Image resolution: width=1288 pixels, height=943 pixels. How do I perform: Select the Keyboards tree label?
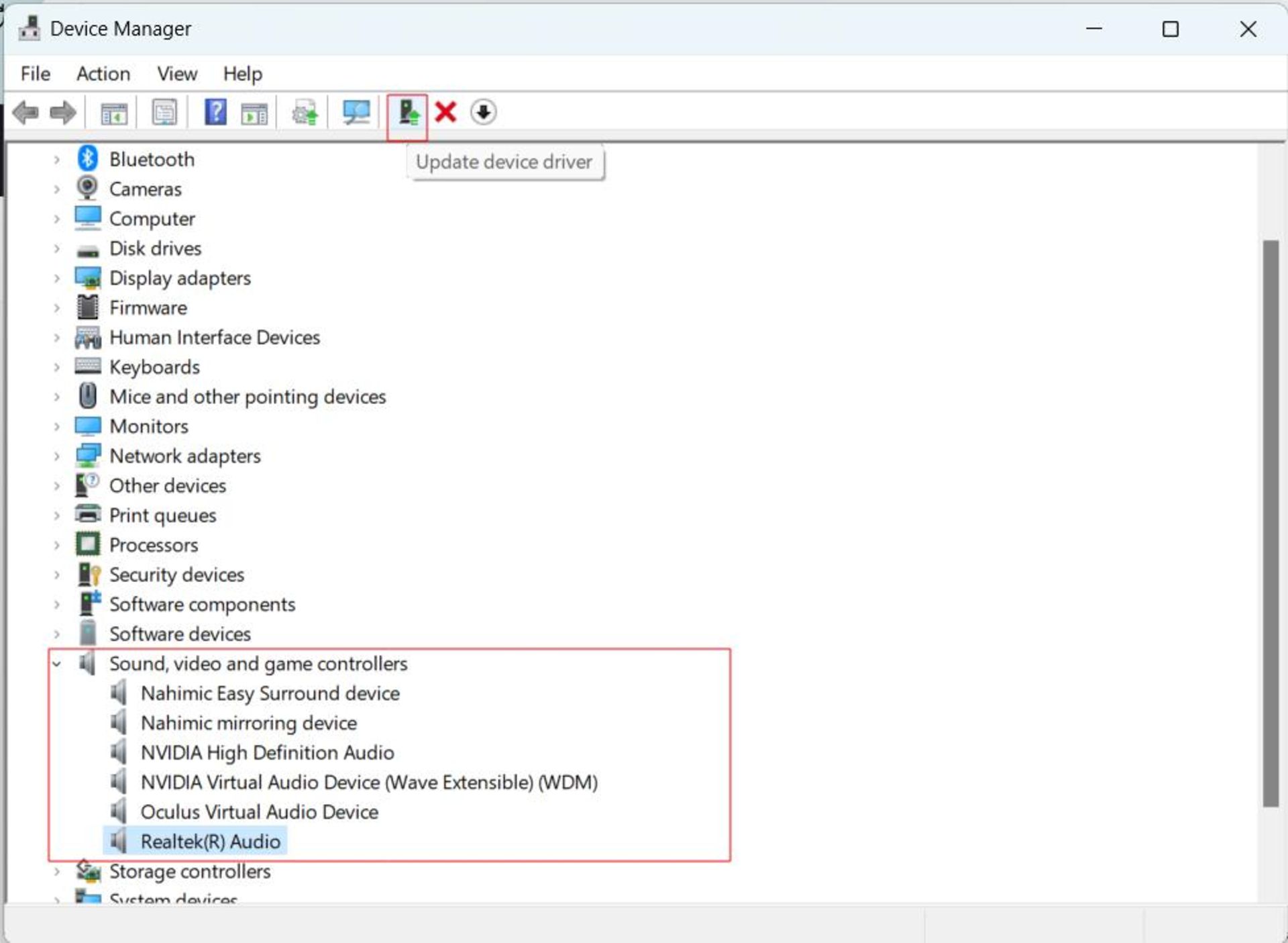pyautogui.click(x=154, y=367)
